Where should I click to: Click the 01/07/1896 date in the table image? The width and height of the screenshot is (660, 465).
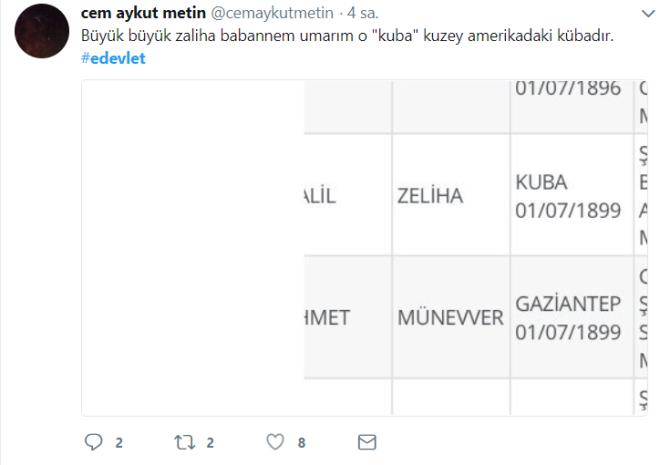[x=568, y=88]
